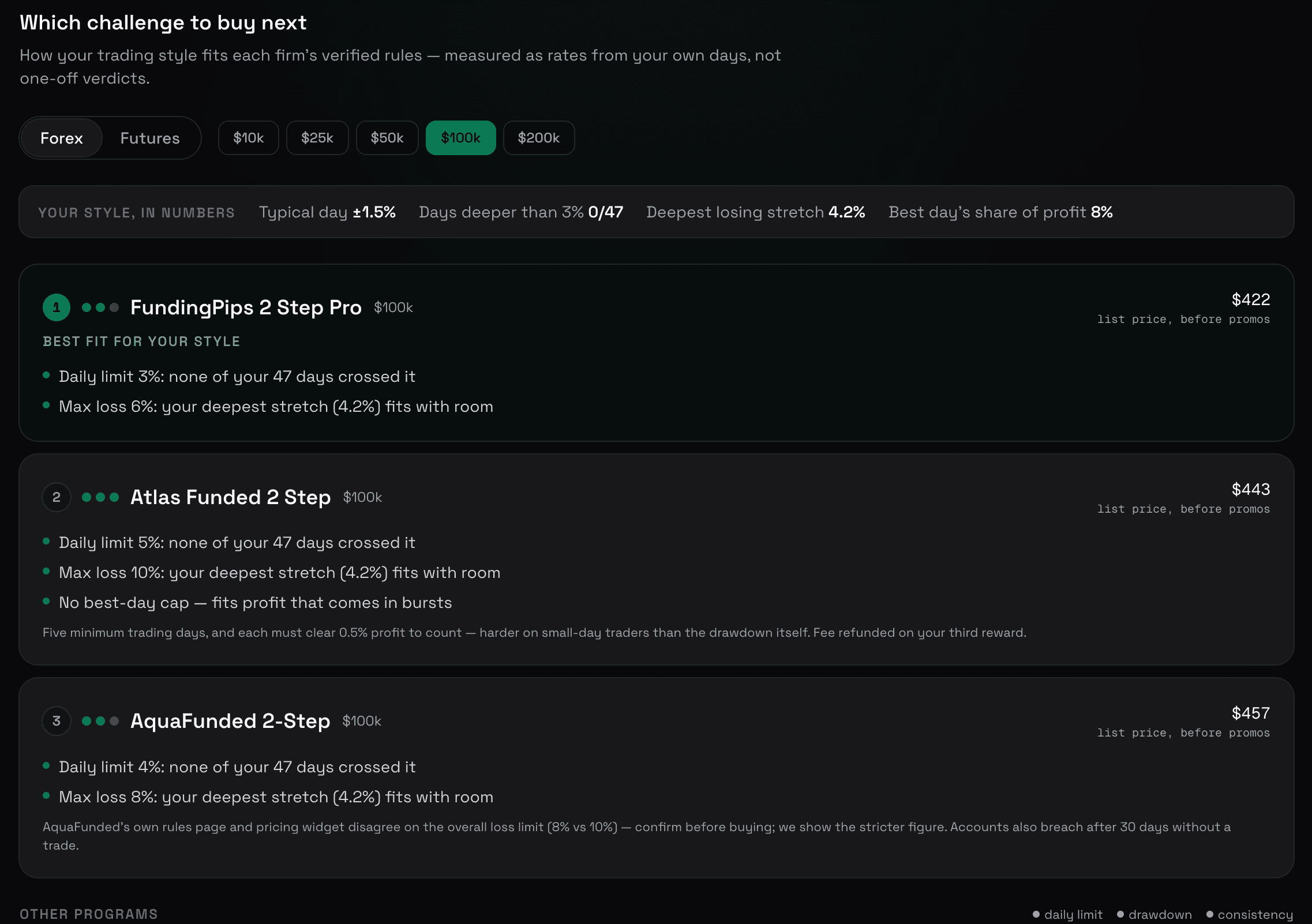1312x924 pixels.
Task: Click the $457 list price
Action: [1251, 713]
